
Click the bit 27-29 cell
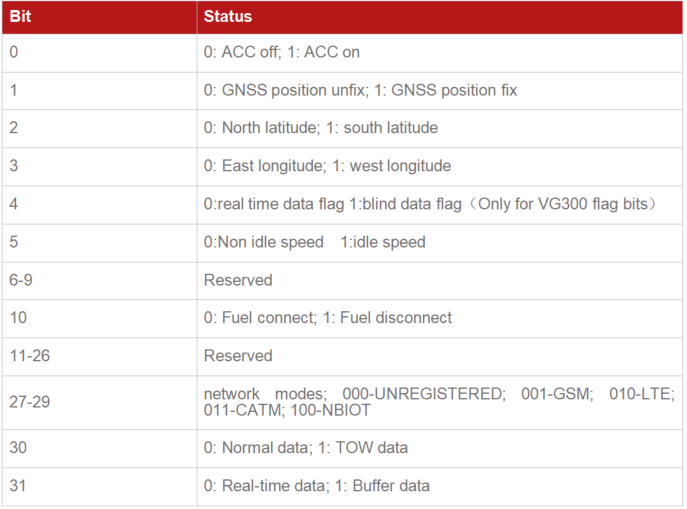(x=26, y=402)
